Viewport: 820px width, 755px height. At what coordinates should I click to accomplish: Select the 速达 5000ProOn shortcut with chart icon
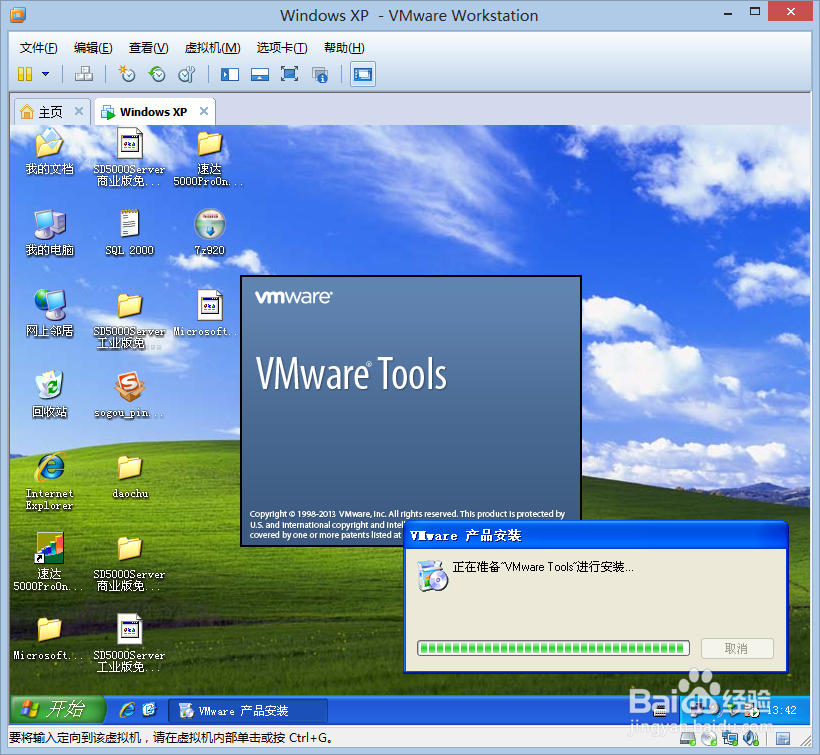[48, 562]
